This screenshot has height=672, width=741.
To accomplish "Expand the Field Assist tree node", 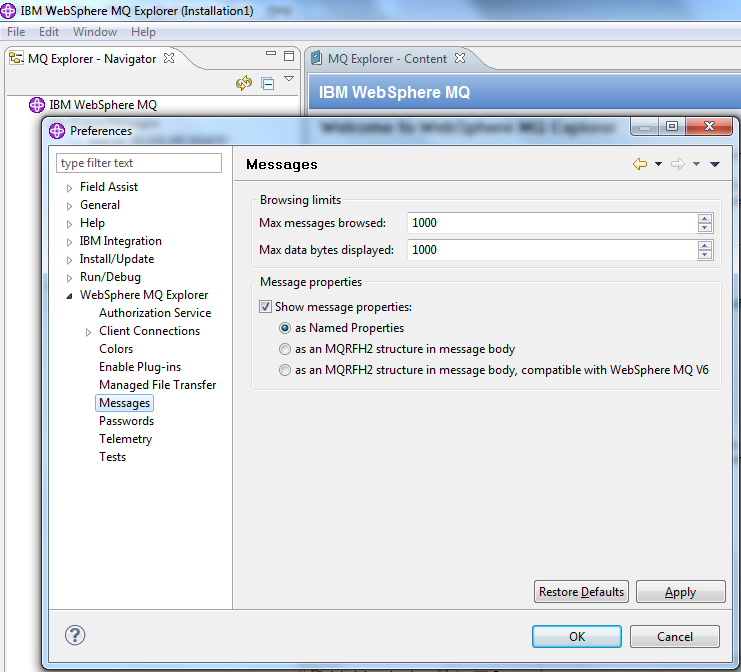I will [69, 188].
